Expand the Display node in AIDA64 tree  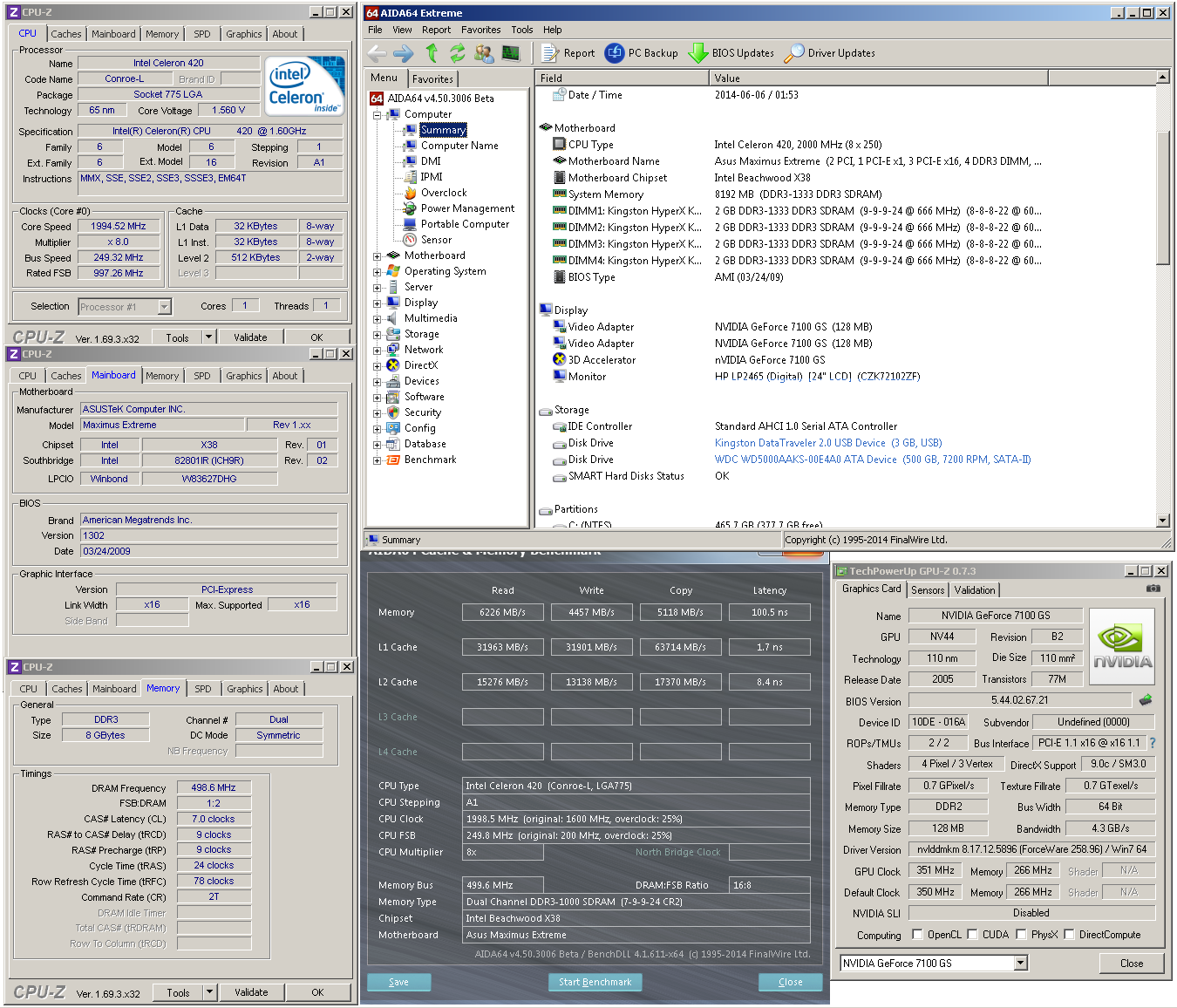click(x=377, y=303)
